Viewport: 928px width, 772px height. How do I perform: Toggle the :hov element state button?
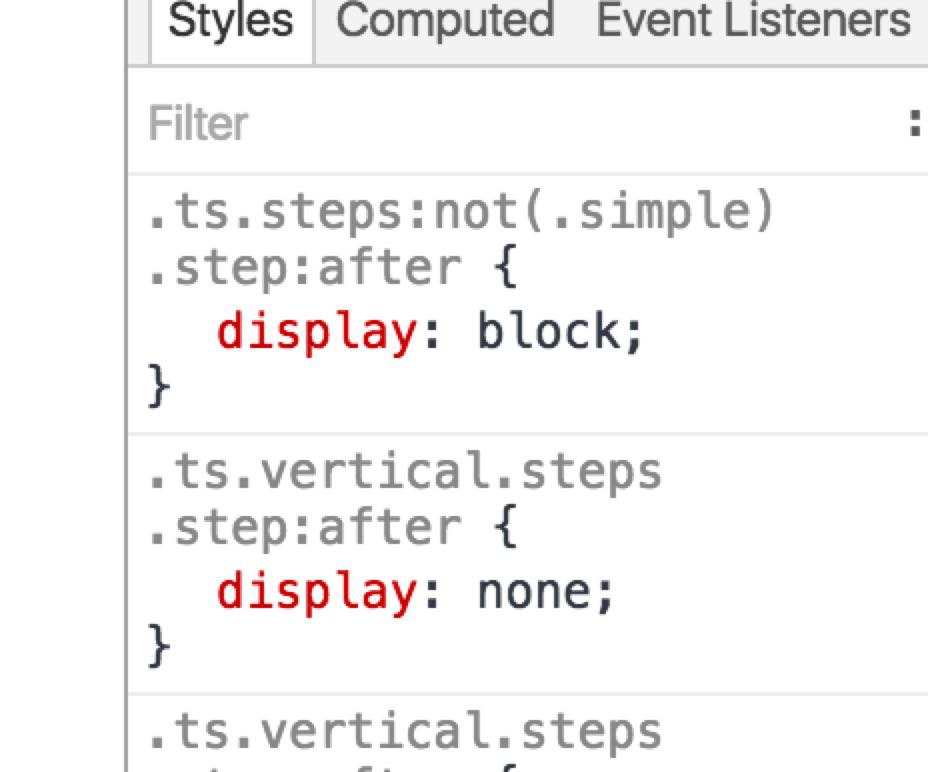click(x=915, y=124)
